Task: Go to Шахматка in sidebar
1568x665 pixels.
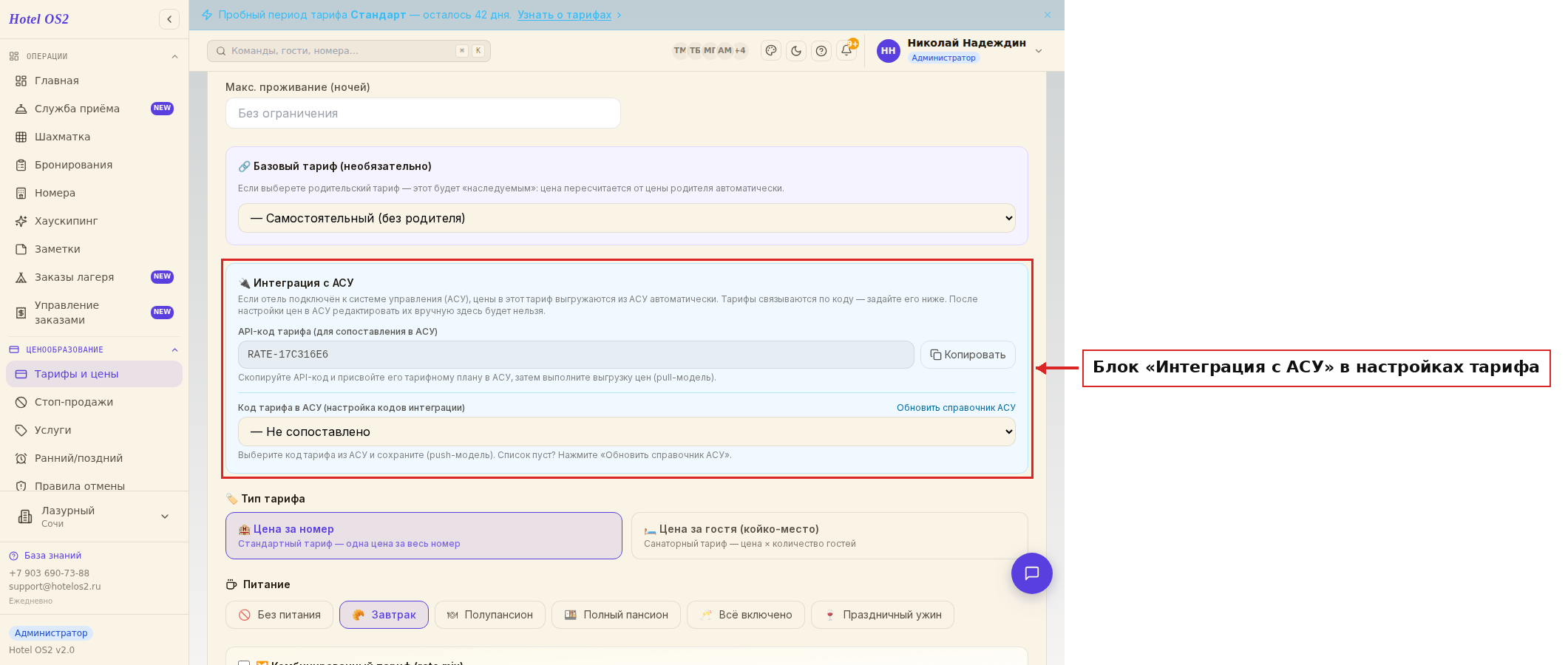Action: [94, 137]
